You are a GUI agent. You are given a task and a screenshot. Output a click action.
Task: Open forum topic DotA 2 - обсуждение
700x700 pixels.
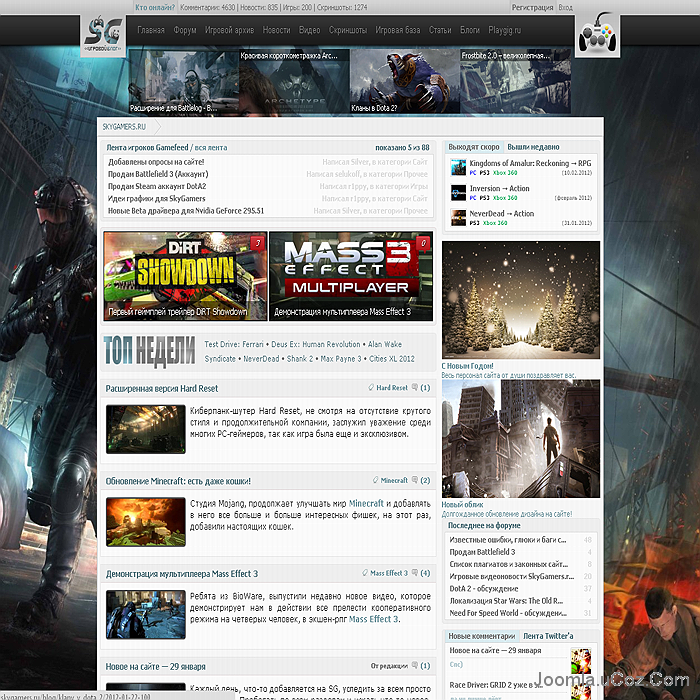[x=483, y=588]
